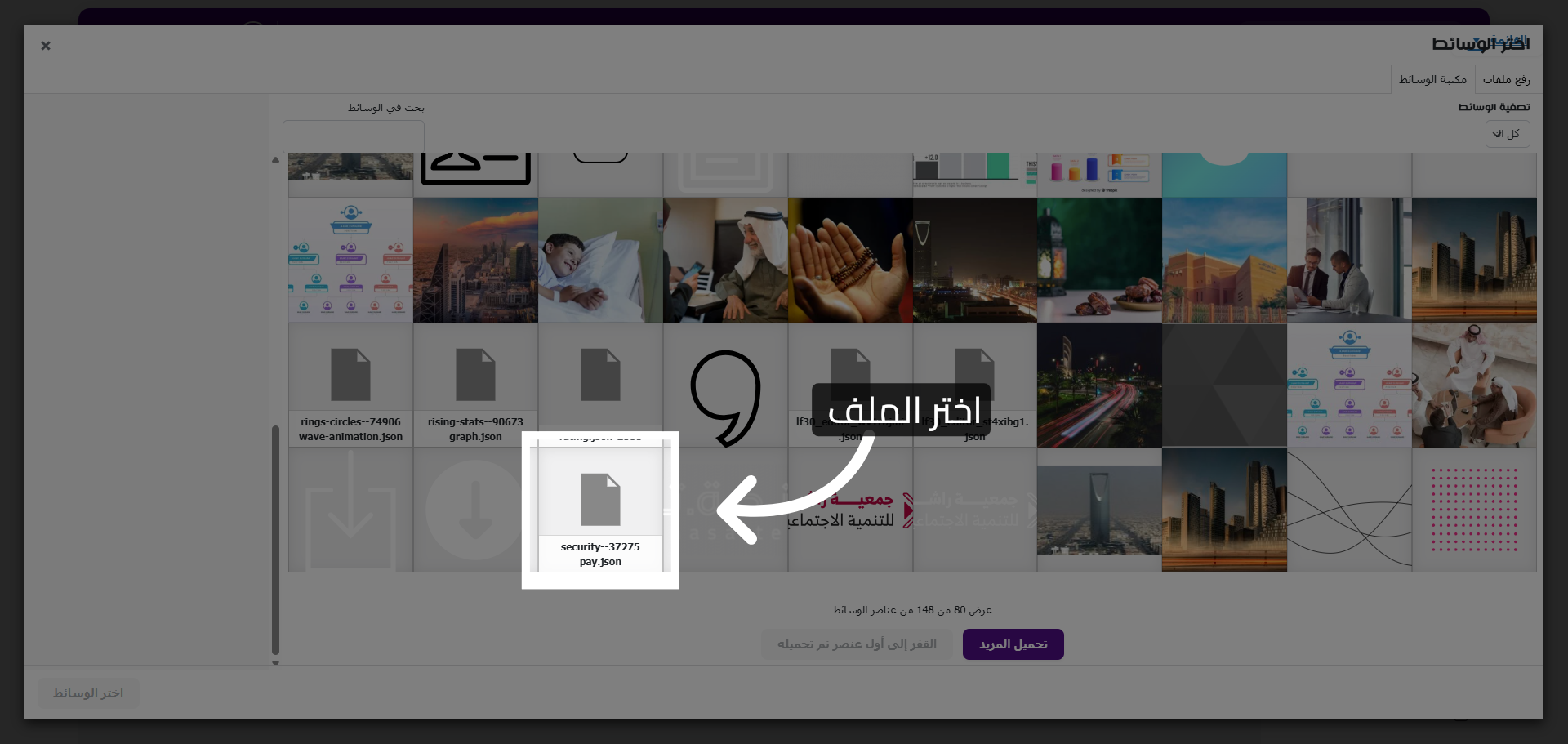
Task: Click القفز إلى أول عنصر تم تحميله
Action: point(857,644)
